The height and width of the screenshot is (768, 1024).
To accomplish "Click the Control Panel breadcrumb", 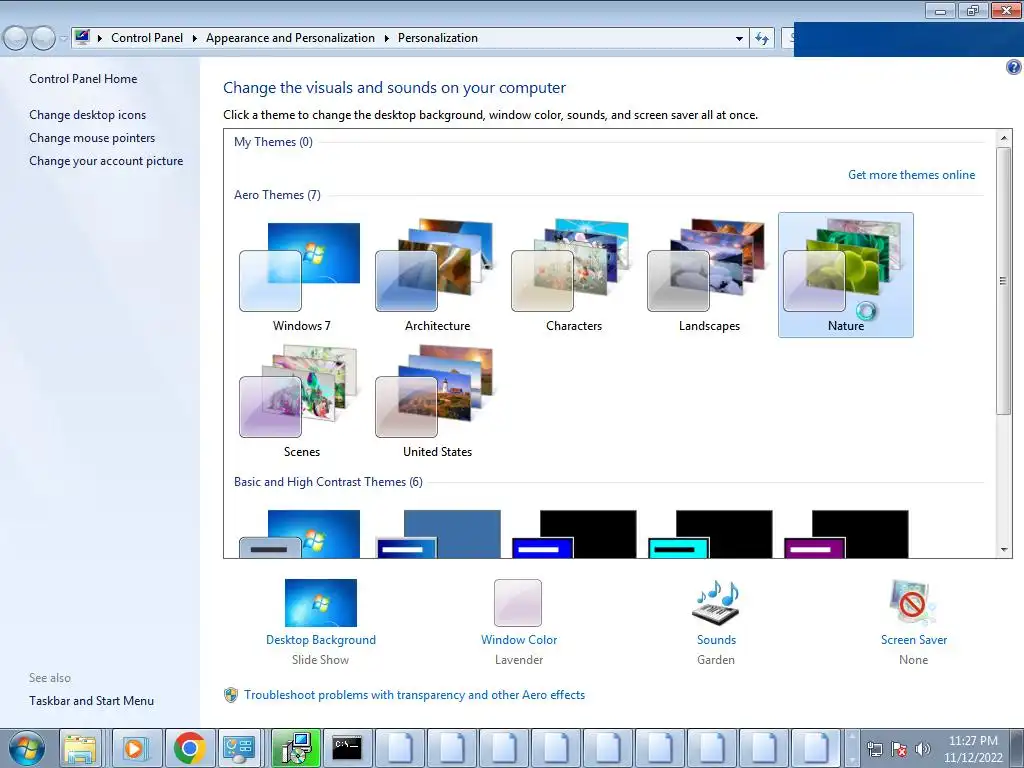I will (147, 38).
